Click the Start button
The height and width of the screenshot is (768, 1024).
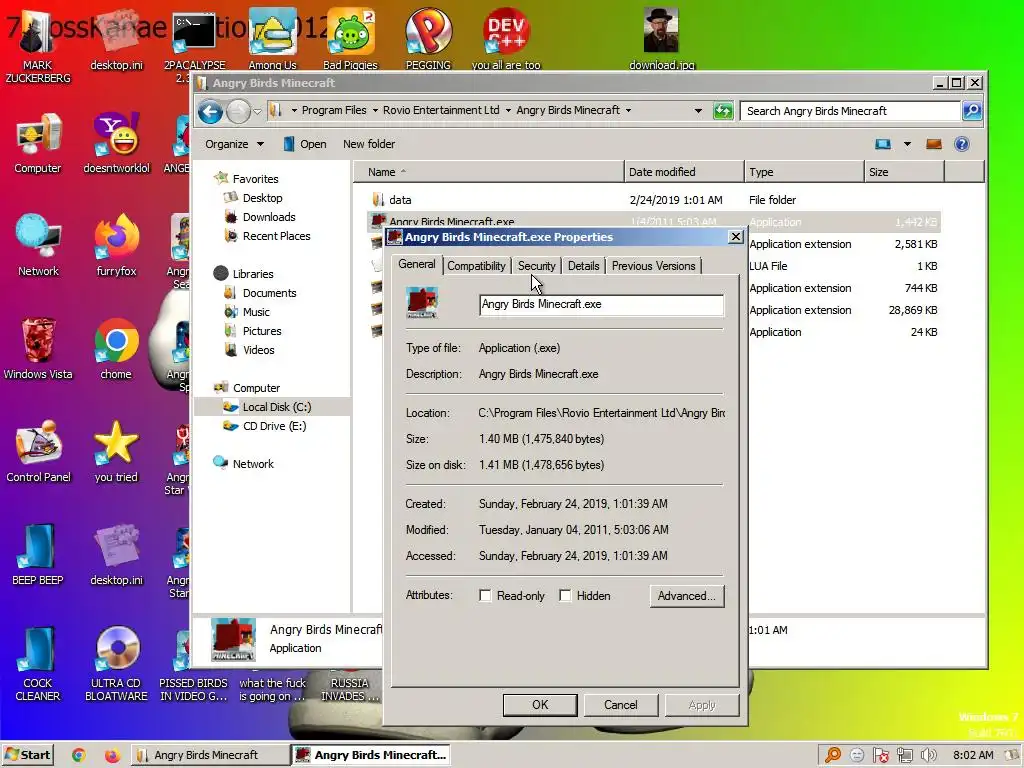[28, 755]
